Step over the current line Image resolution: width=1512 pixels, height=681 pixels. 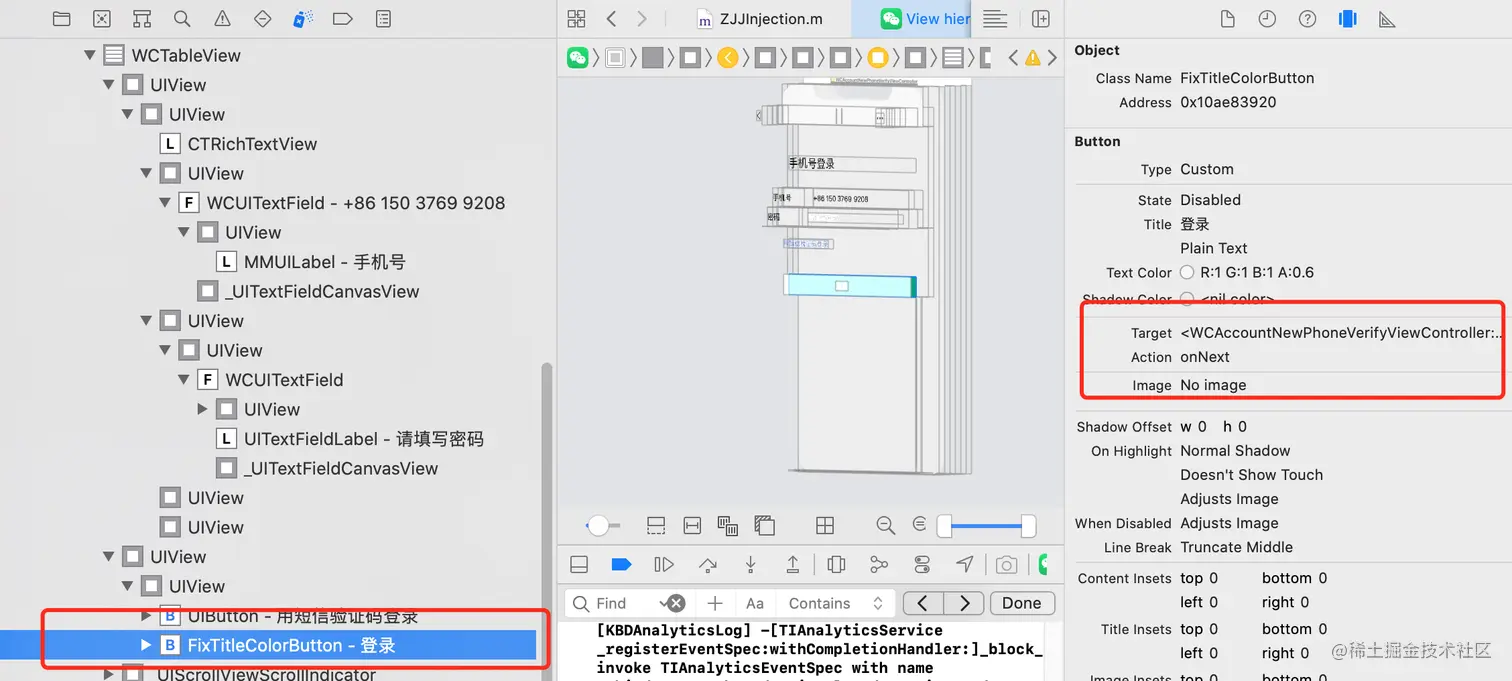click(708, 565)
